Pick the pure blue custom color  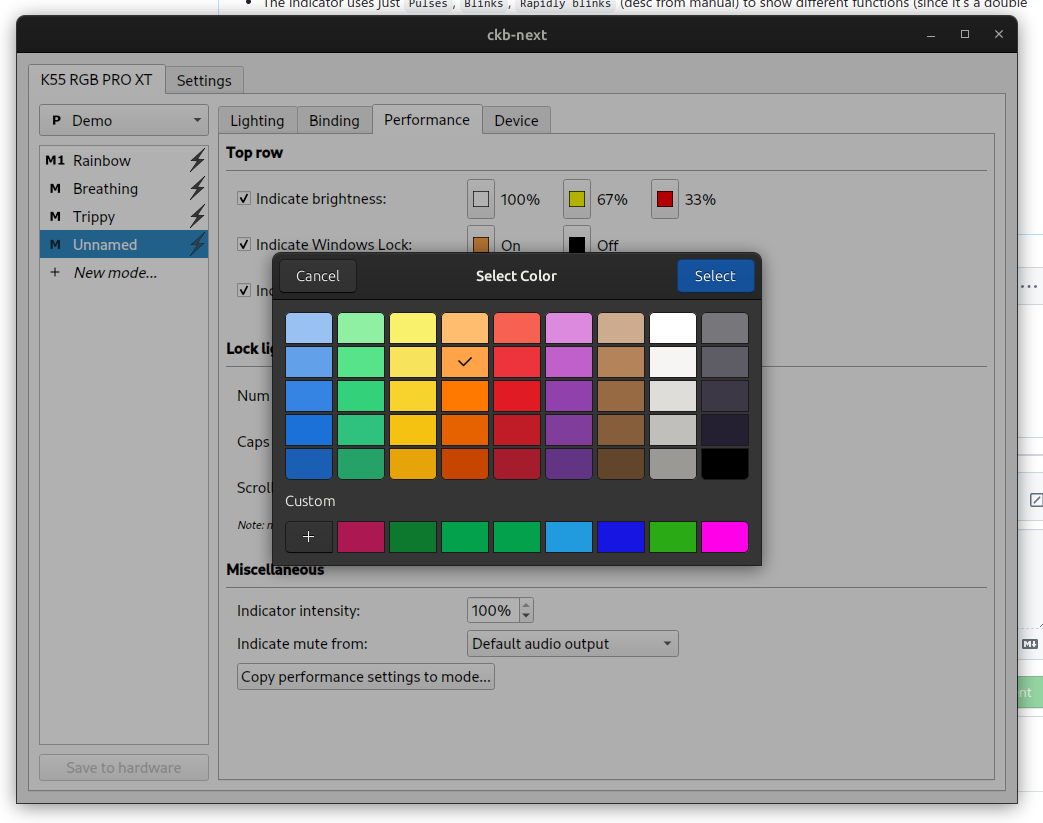[621, 537]
